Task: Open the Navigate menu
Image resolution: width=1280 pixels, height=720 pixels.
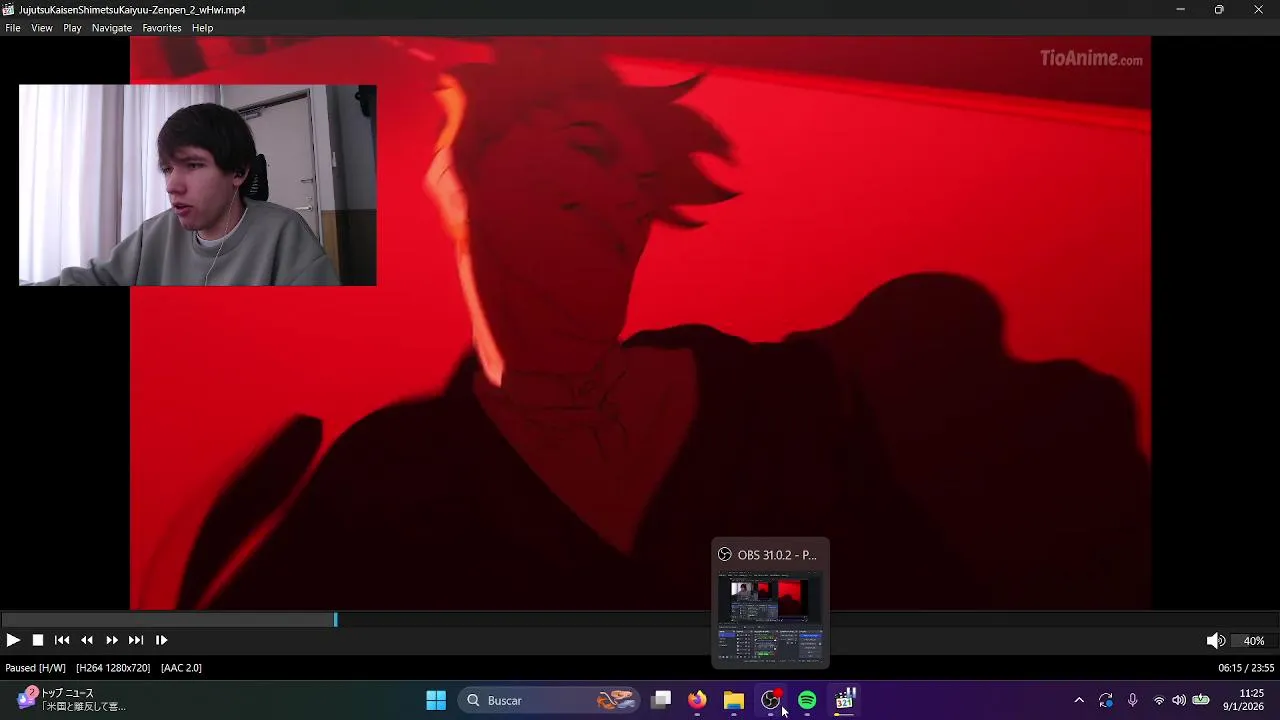Action: click(112, 28)
